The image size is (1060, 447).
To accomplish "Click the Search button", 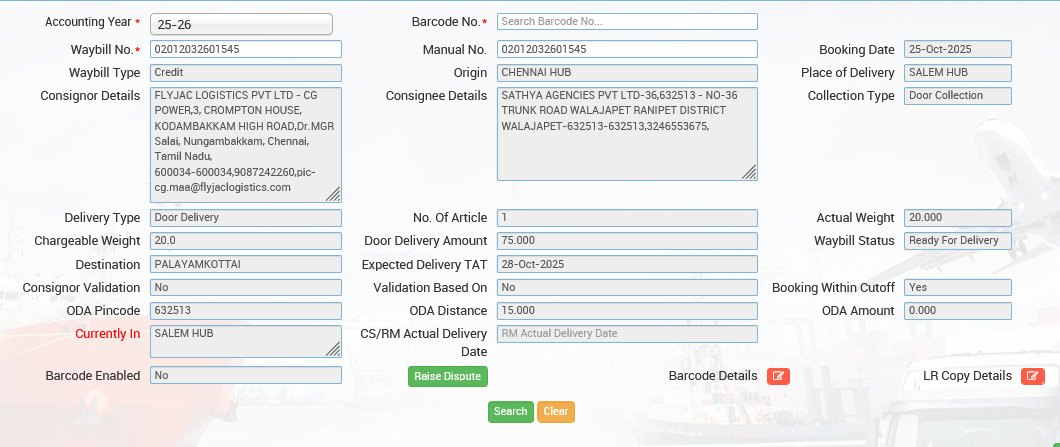I will tap(510, 411).
